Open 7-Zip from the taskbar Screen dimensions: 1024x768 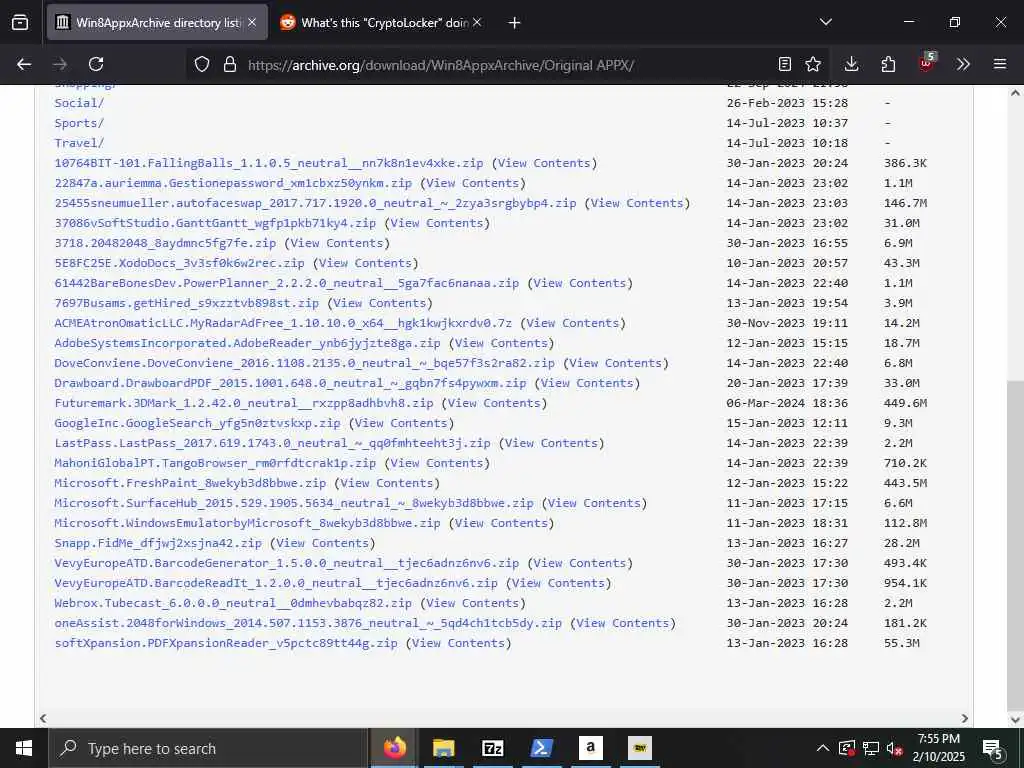(x=492, y=748)
